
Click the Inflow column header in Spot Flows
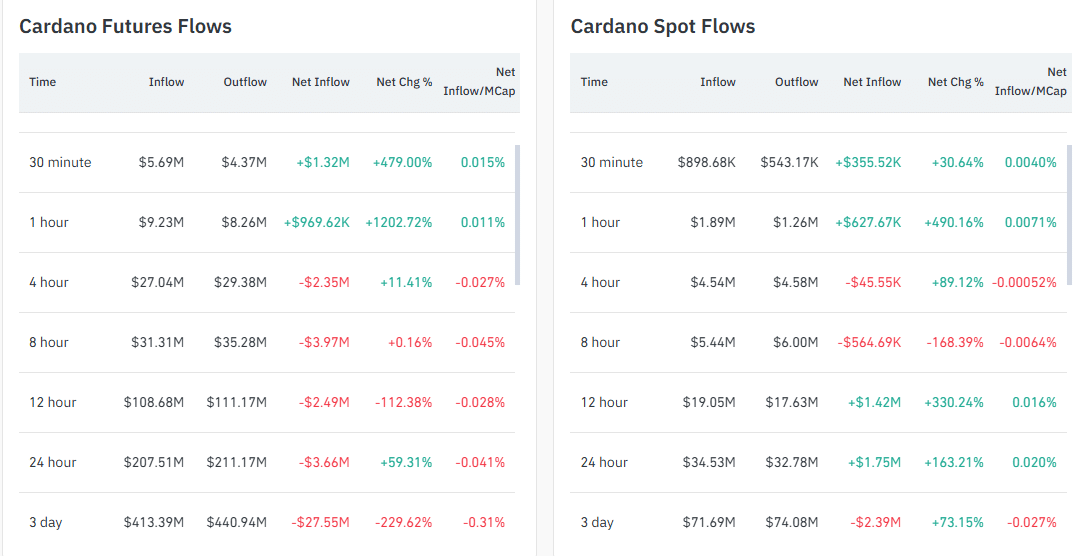pyautogui.click(x=717, y=82)
